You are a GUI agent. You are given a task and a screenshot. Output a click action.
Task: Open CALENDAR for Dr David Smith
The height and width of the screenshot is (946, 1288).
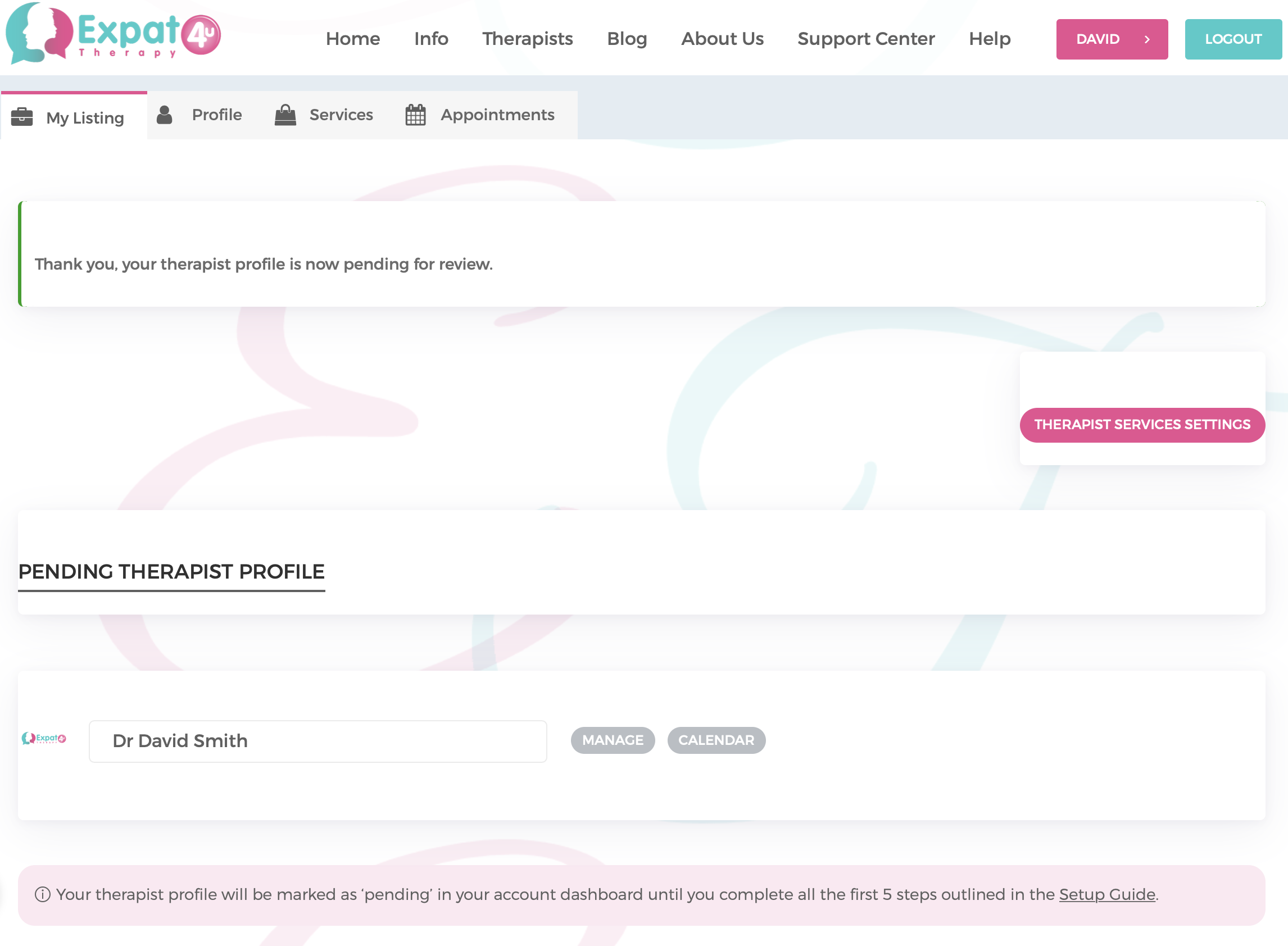coord(716,740)
